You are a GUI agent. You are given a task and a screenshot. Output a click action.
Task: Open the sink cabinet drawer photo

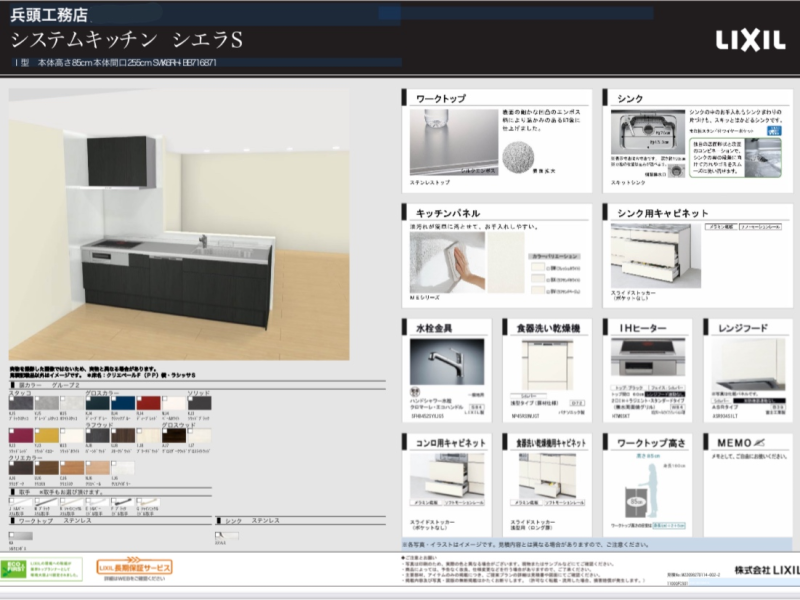(x=656, y=256)
